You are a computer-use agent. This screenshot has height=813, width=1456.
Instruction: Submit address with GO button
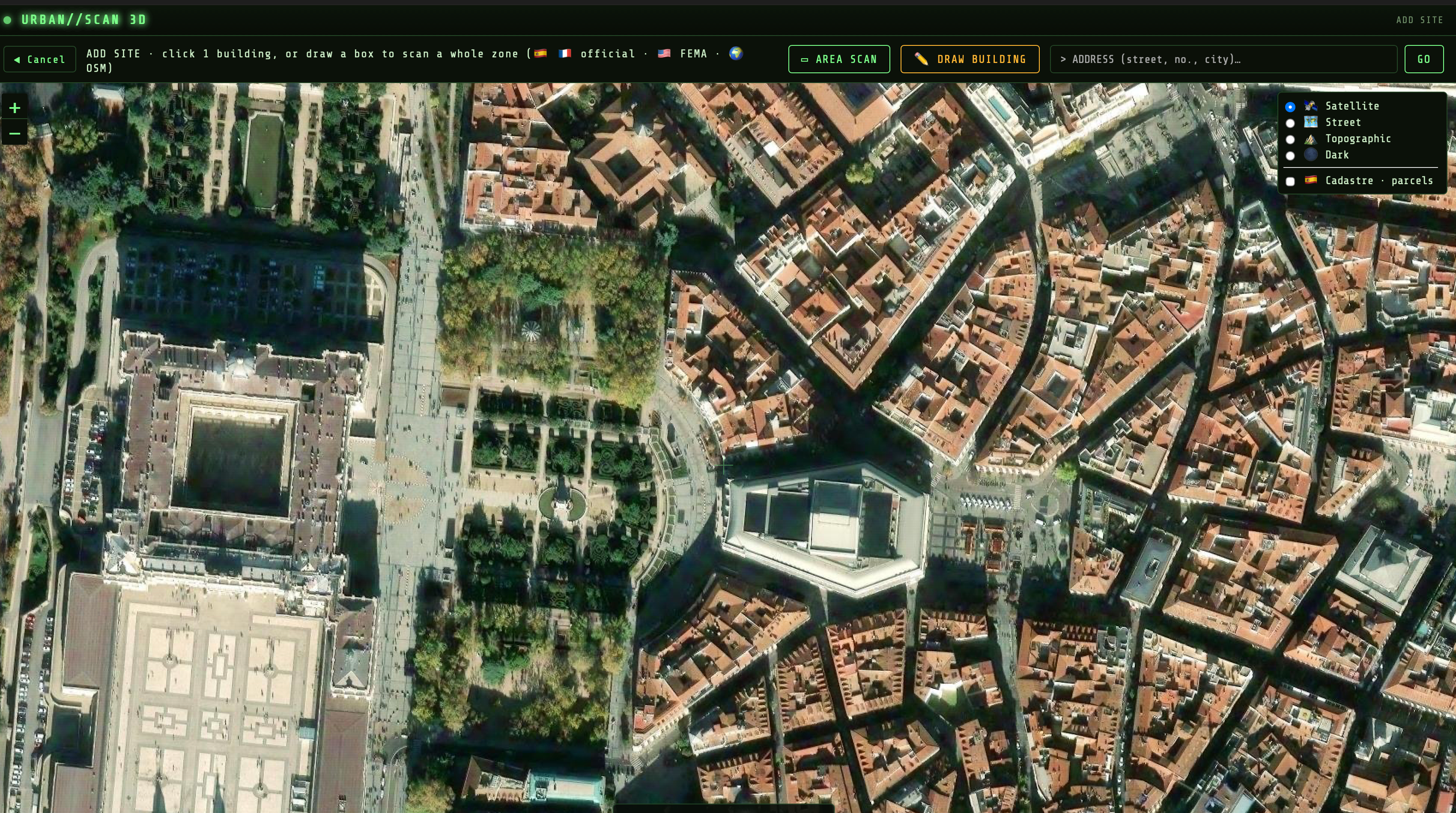[x=1424, y=60]
